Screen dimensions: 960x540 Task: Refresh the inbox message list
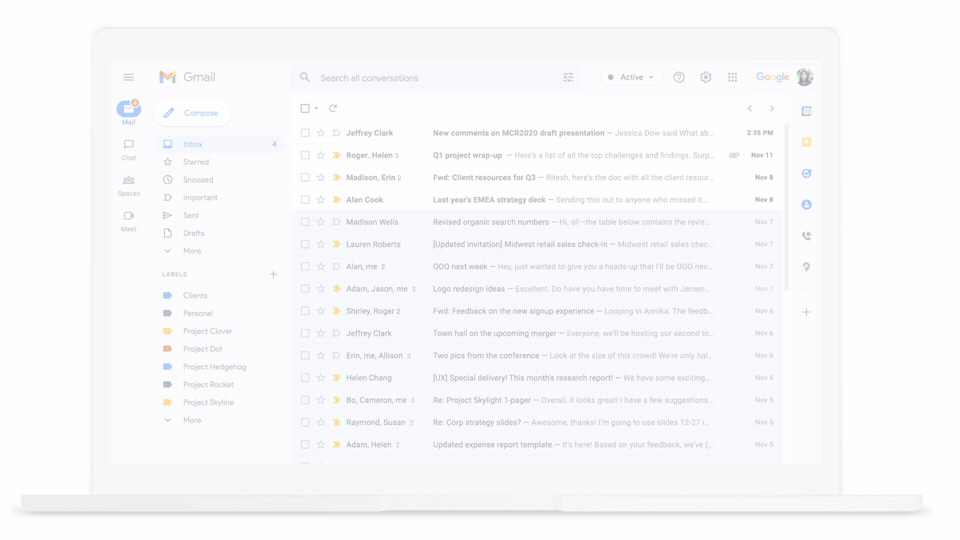point(333,108)
